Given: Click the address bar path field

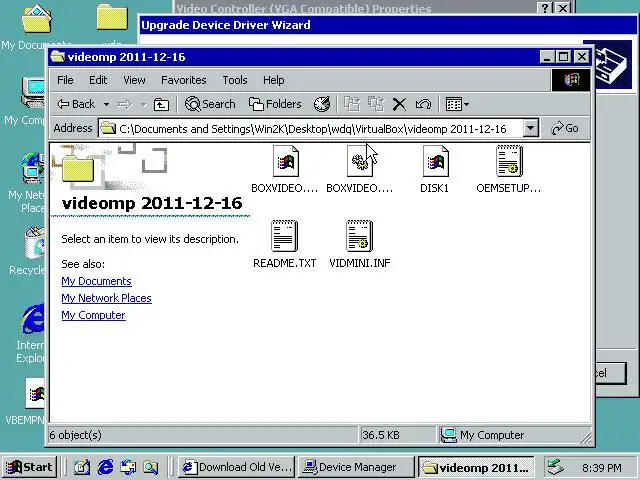Looking at the screenshot, I should point(311,129).
